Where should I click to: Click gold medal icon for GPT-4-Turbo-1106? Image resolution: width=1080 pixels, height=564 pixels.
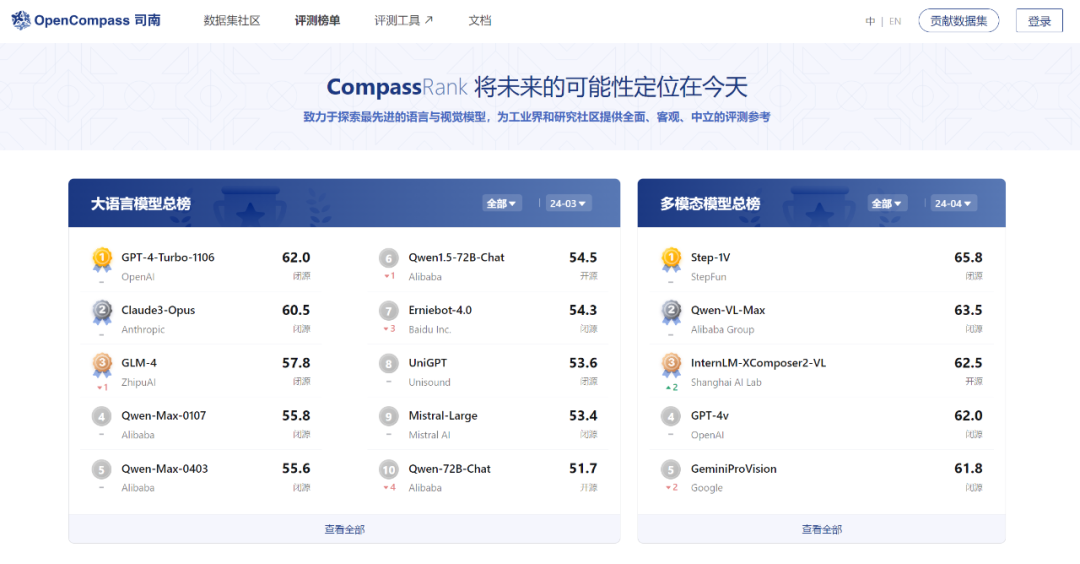click(102, 260)
